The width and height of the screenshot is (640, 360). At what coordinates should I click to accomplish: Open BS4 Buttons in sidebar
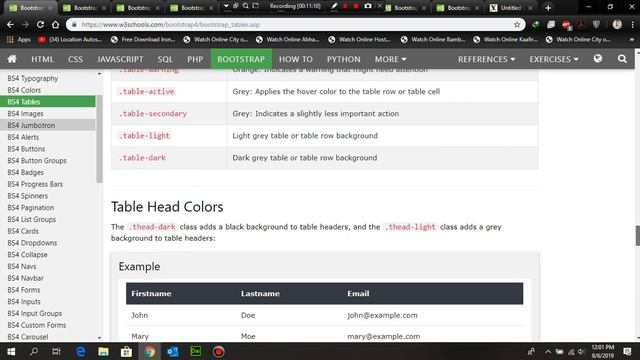[26, 149]
